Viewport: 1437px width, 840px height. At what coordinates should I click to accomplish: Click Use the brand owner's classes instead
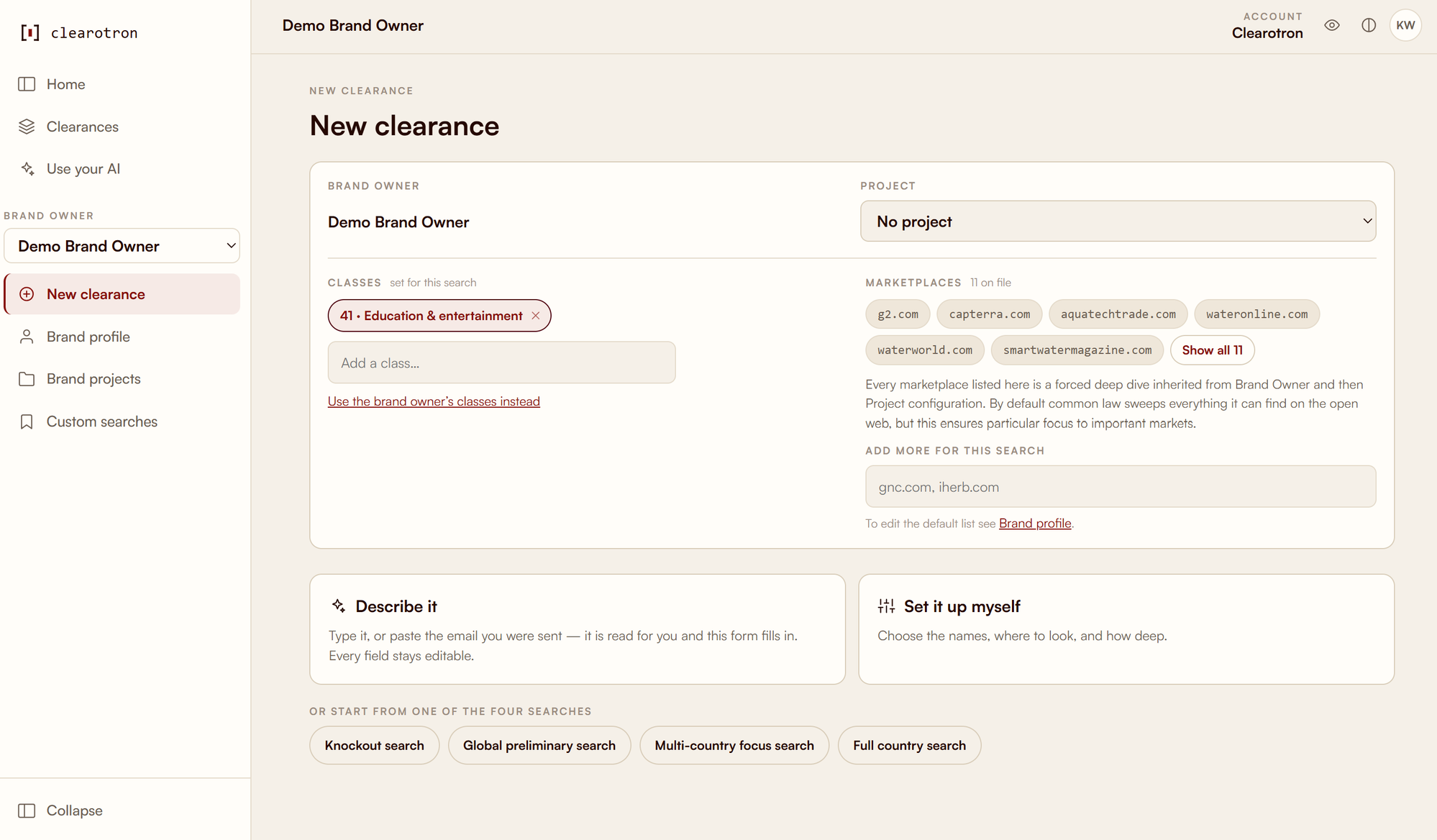pos(434,401)
